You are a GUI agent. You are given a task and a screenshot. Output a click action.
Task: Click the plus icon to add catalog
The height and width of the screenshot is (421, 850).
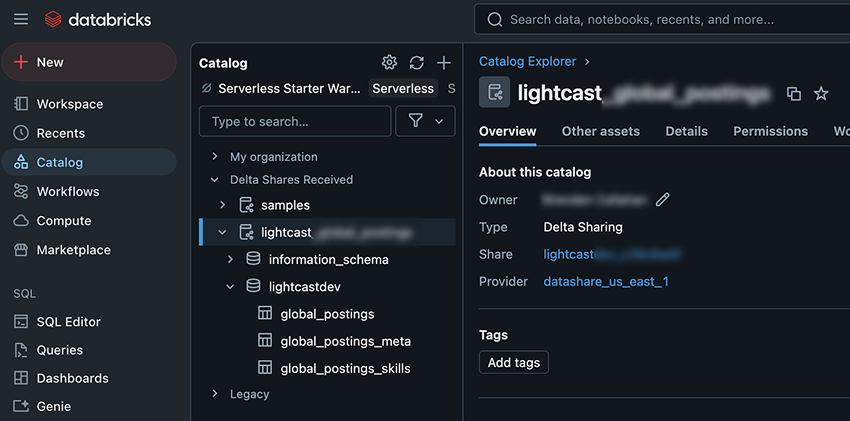444,63
